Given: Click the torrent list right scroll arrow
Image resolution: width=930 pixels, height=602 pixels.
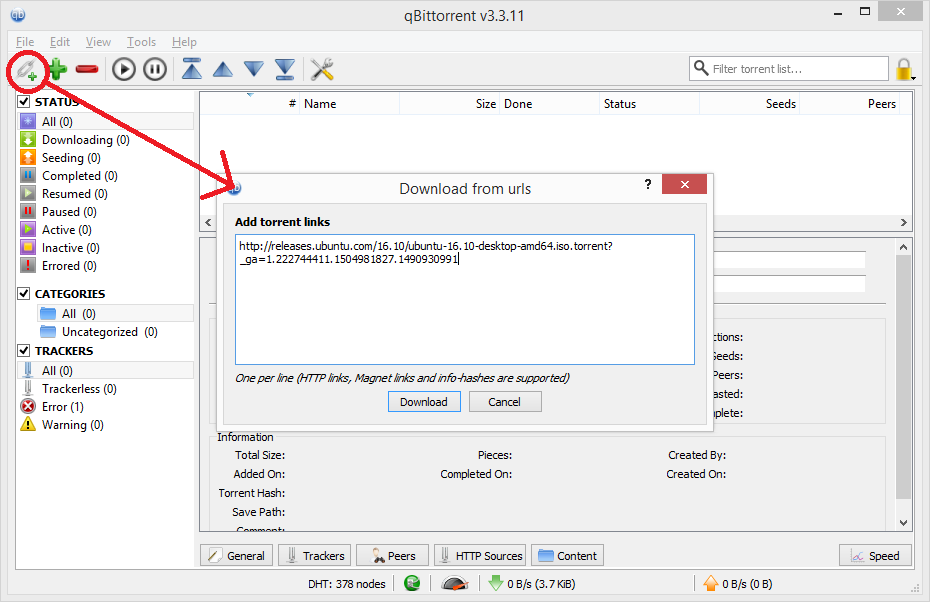Looking at the screenshot, I should click(x=903, y=223).
